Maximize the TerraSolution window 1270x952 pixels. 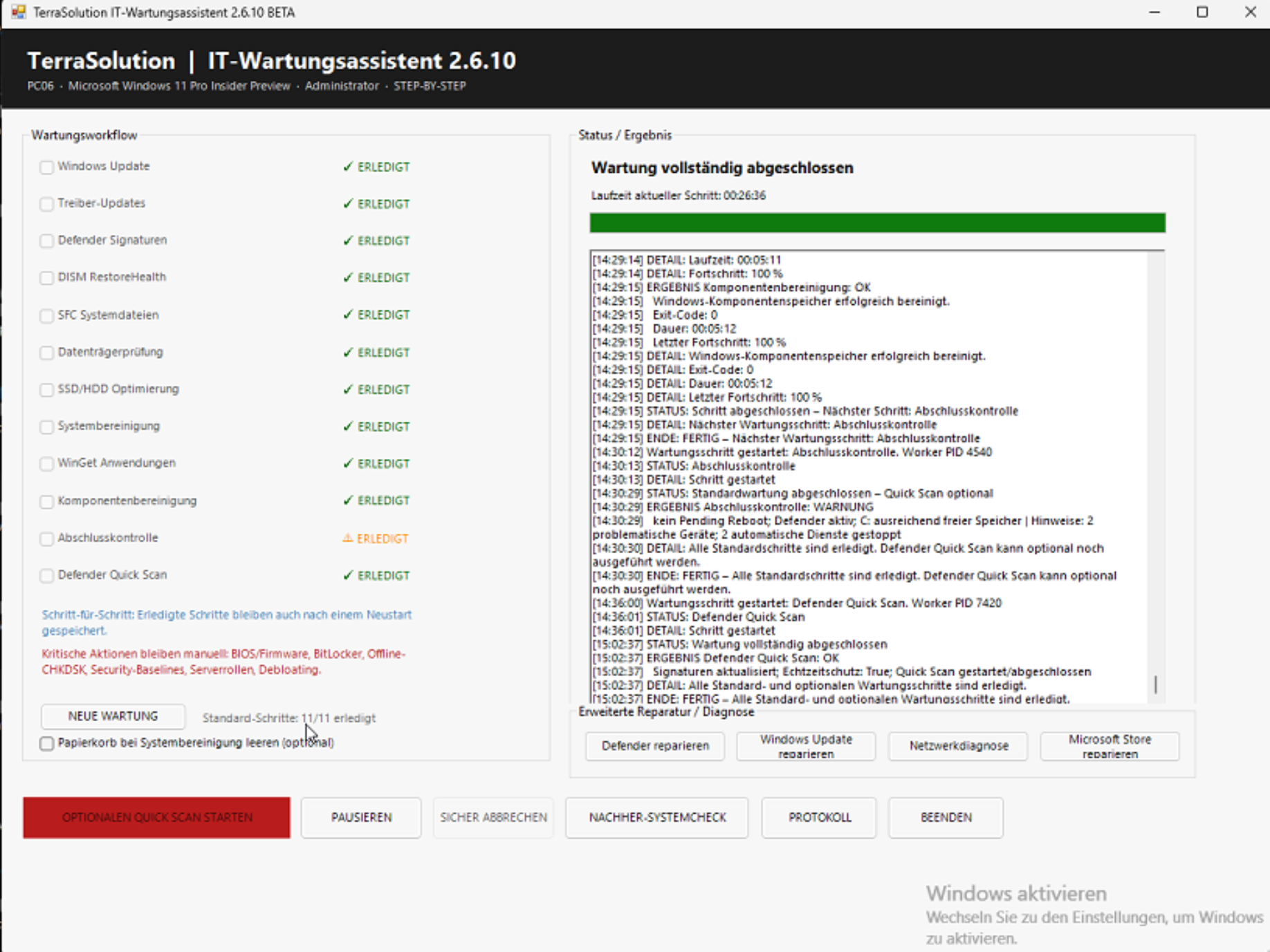1202,12
